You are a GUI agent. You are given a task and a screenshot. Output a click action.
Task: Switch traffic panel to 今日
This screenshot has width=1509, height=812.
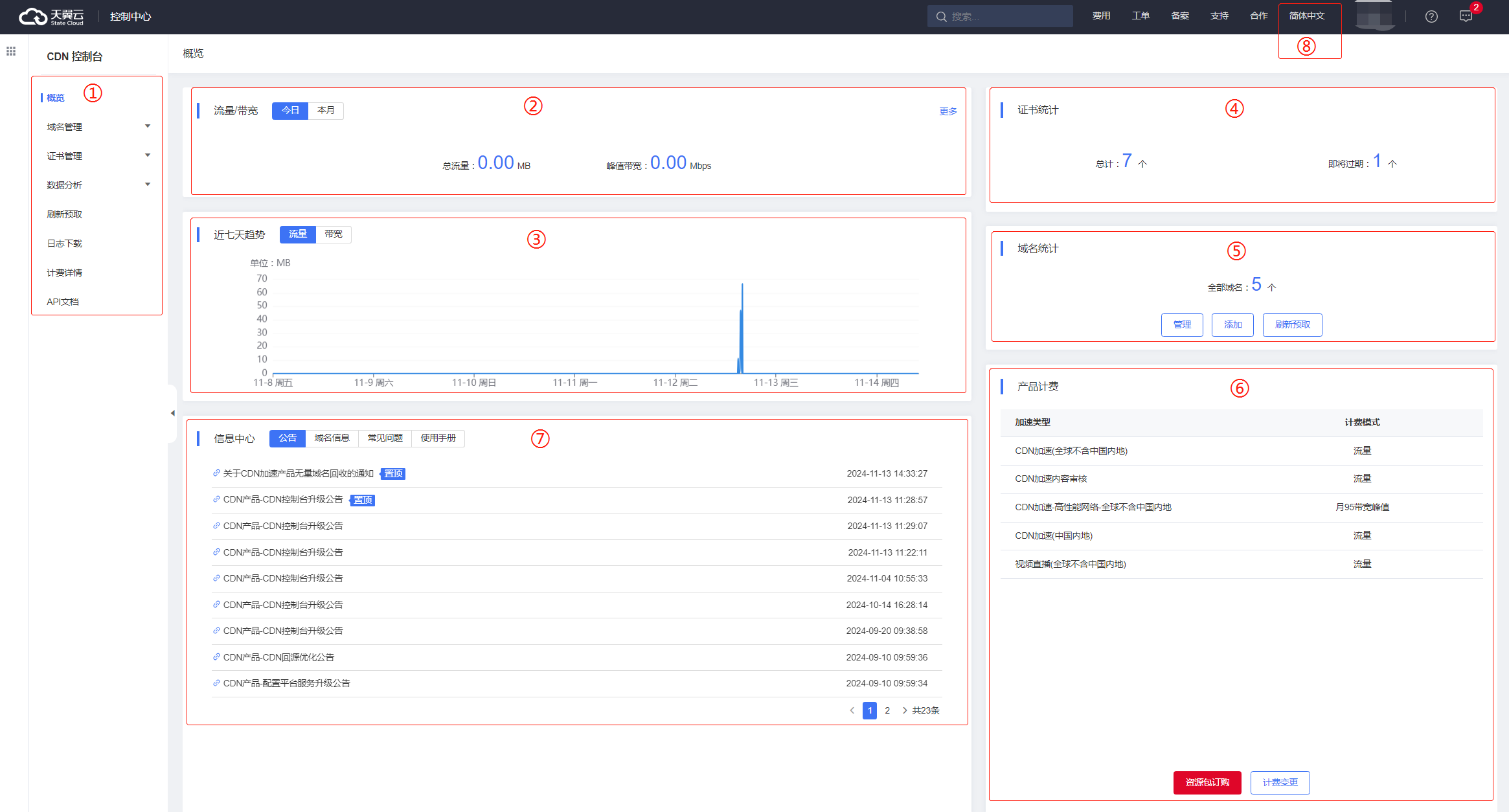point(290,111)
